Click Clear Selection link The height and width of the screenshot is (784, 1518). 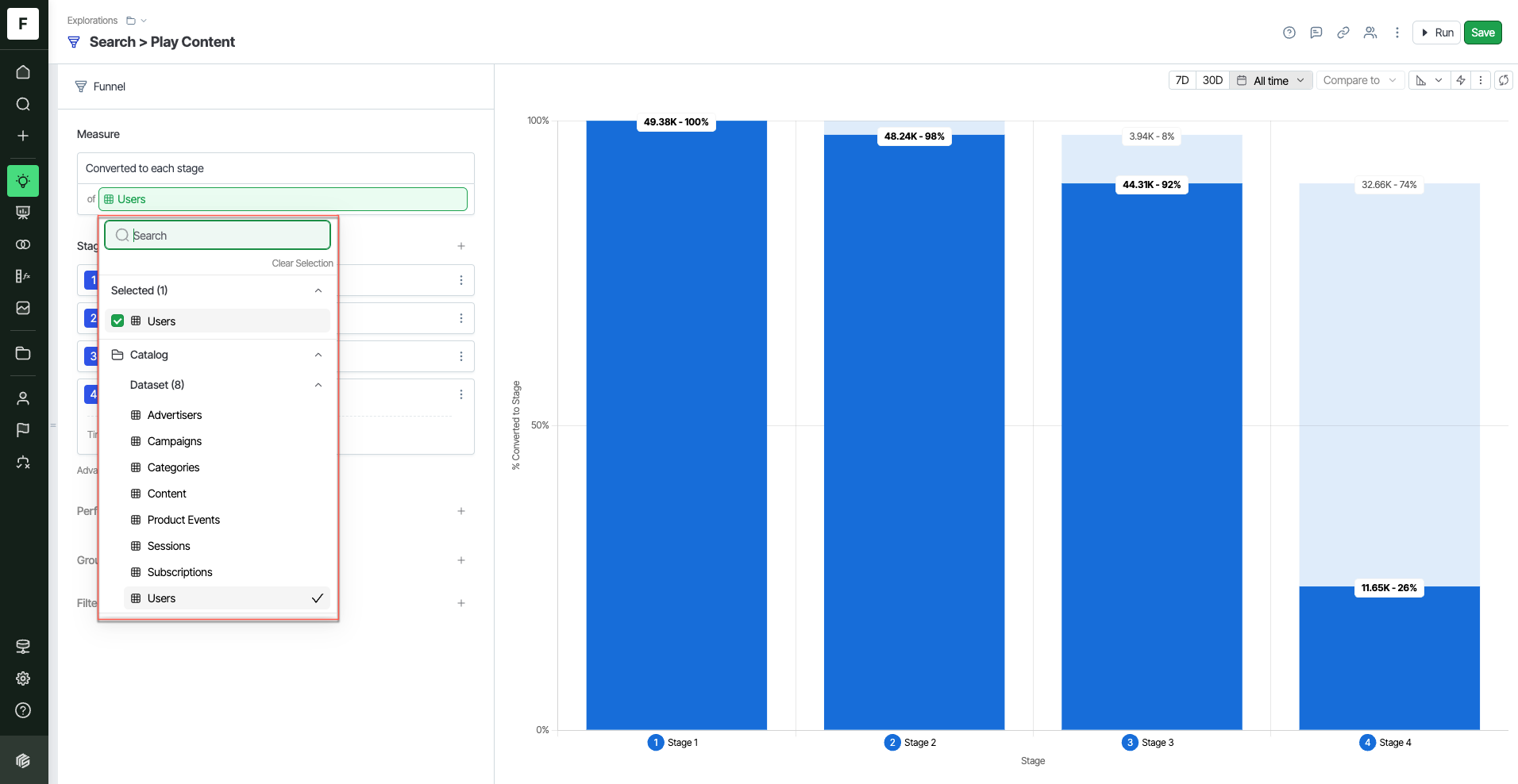(x=302, y=263)
